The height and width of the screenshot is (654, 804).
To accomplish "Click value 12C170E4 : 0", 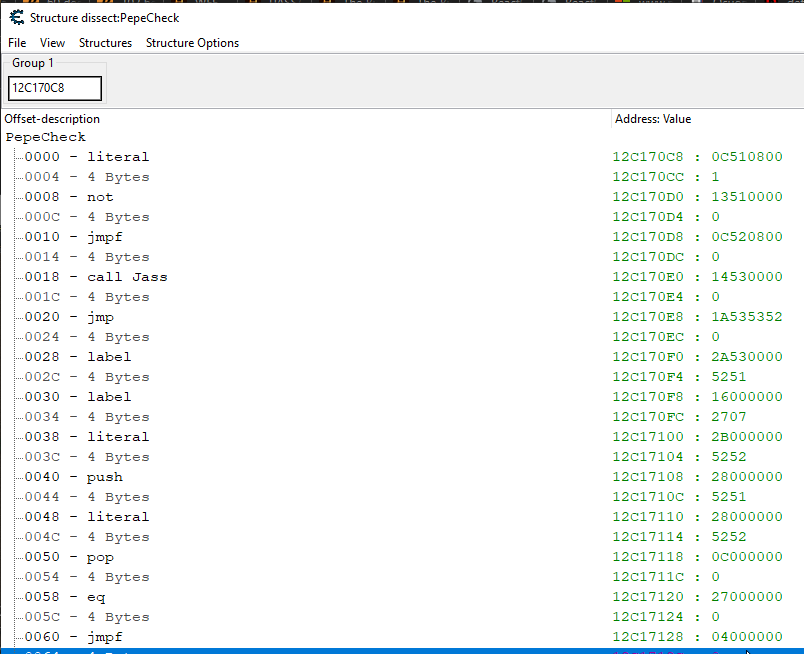I will [x=666, y=297].
